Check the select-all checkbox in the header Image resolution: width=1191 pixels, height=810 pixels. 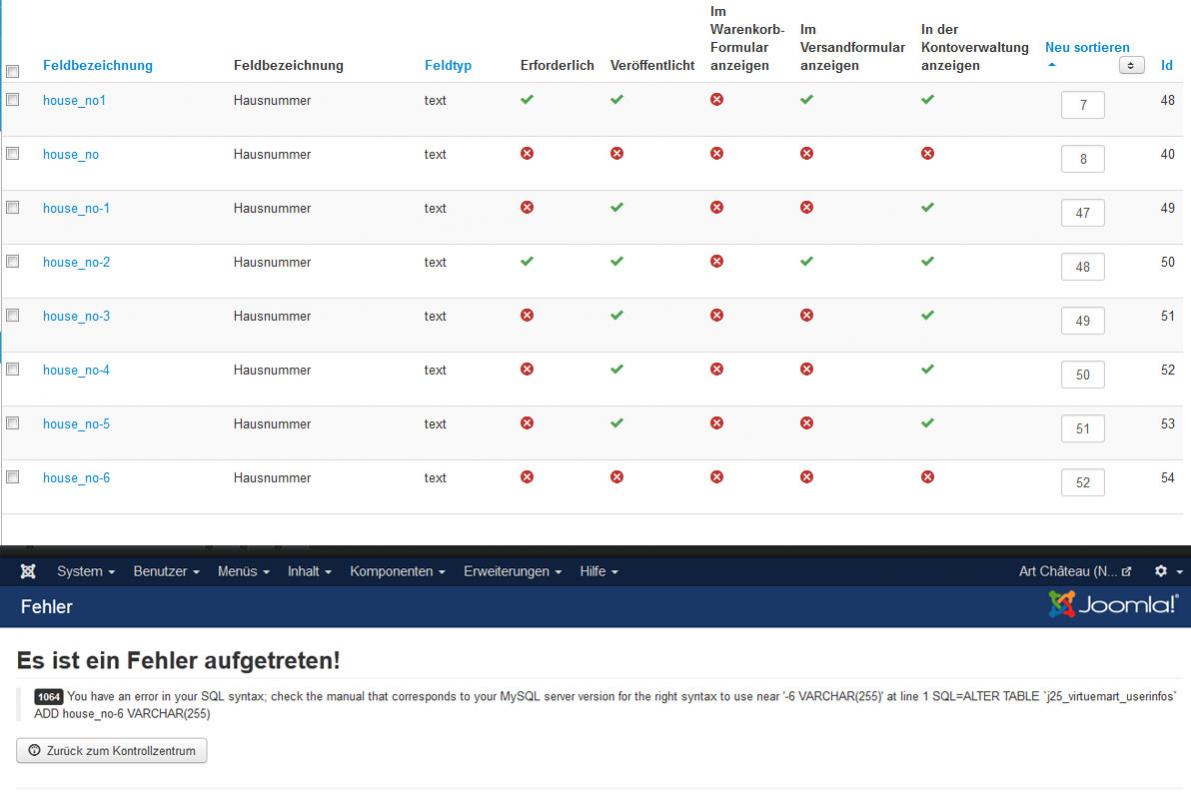[x=13, y=71]
